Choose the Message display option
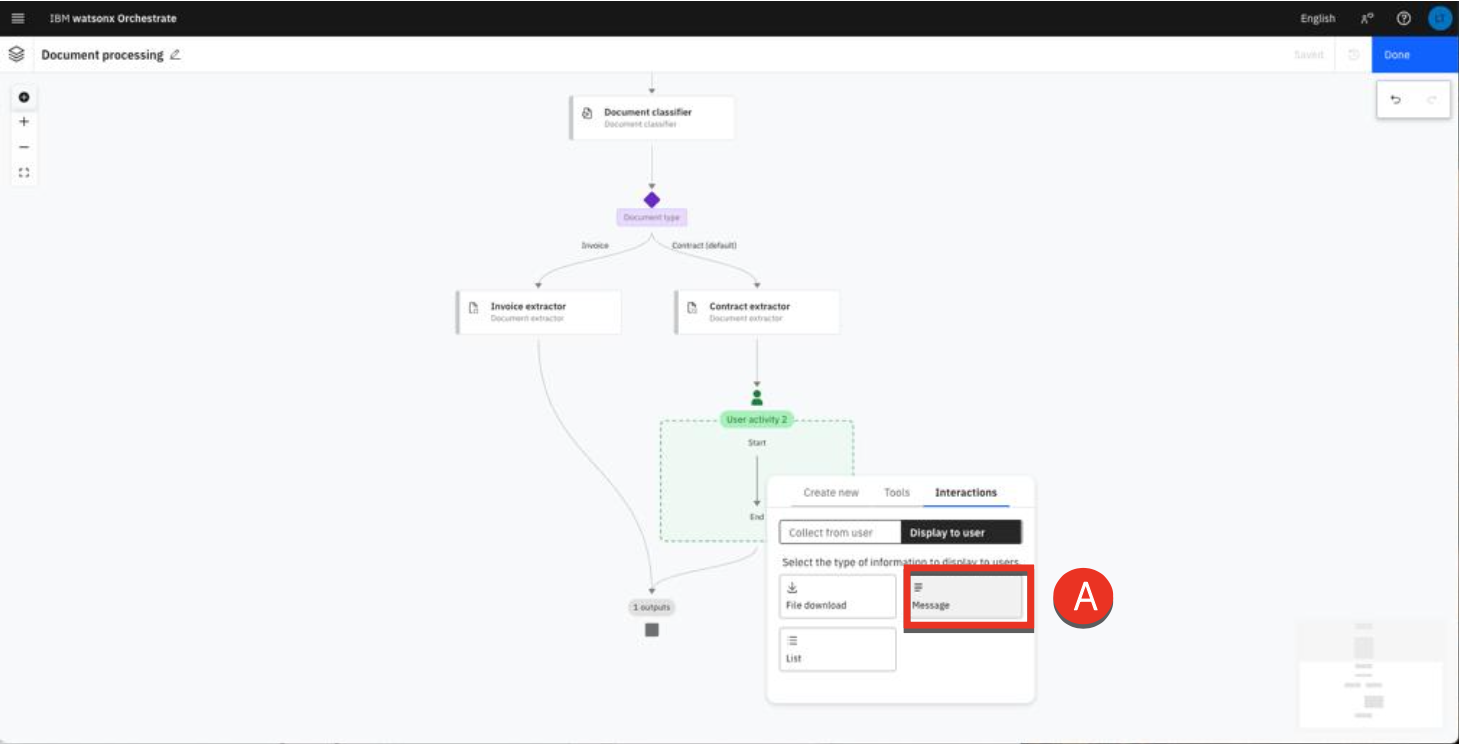 point(964,597)
